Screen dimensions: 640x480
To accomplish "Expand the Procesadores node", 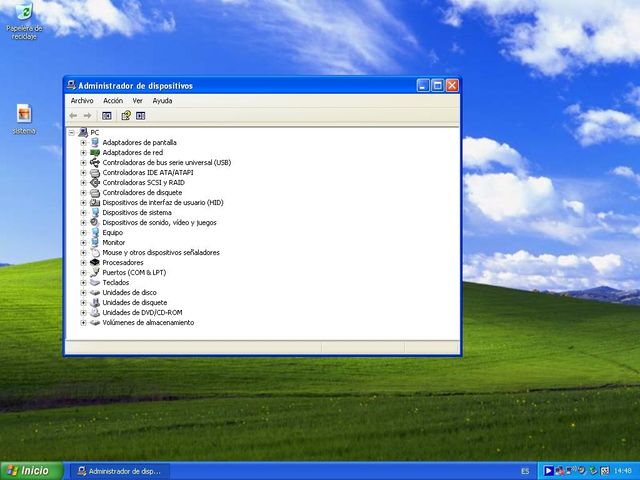I will [83, 262].
